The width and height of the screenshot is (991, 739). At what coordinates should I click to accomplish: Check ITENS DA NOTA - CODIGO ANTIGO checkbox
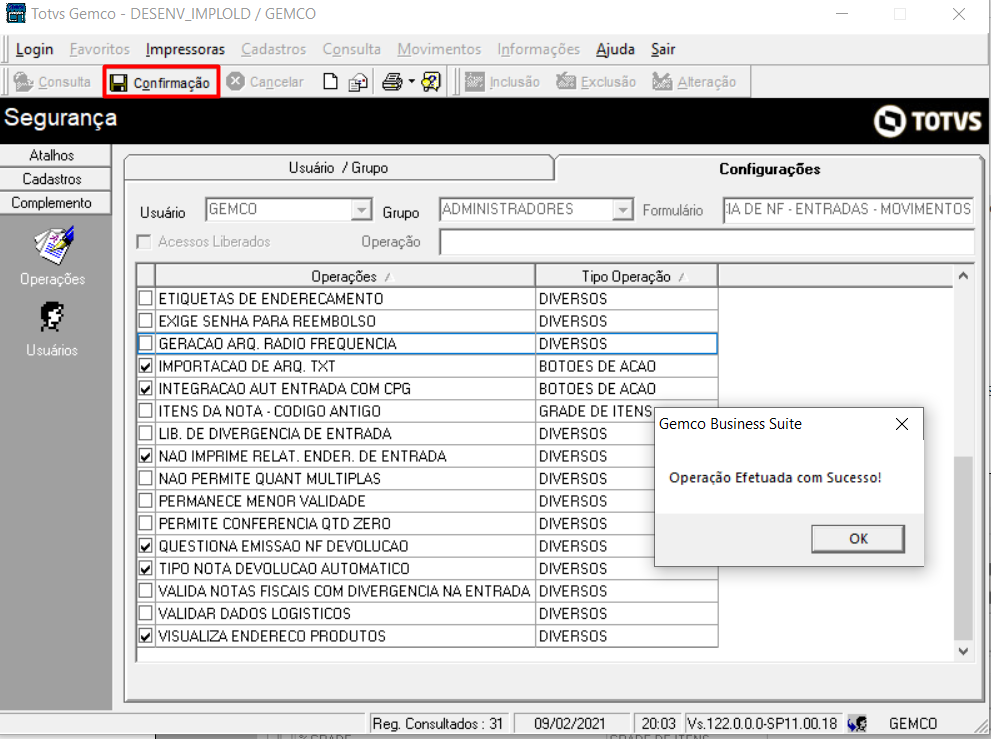click(145, 411)
